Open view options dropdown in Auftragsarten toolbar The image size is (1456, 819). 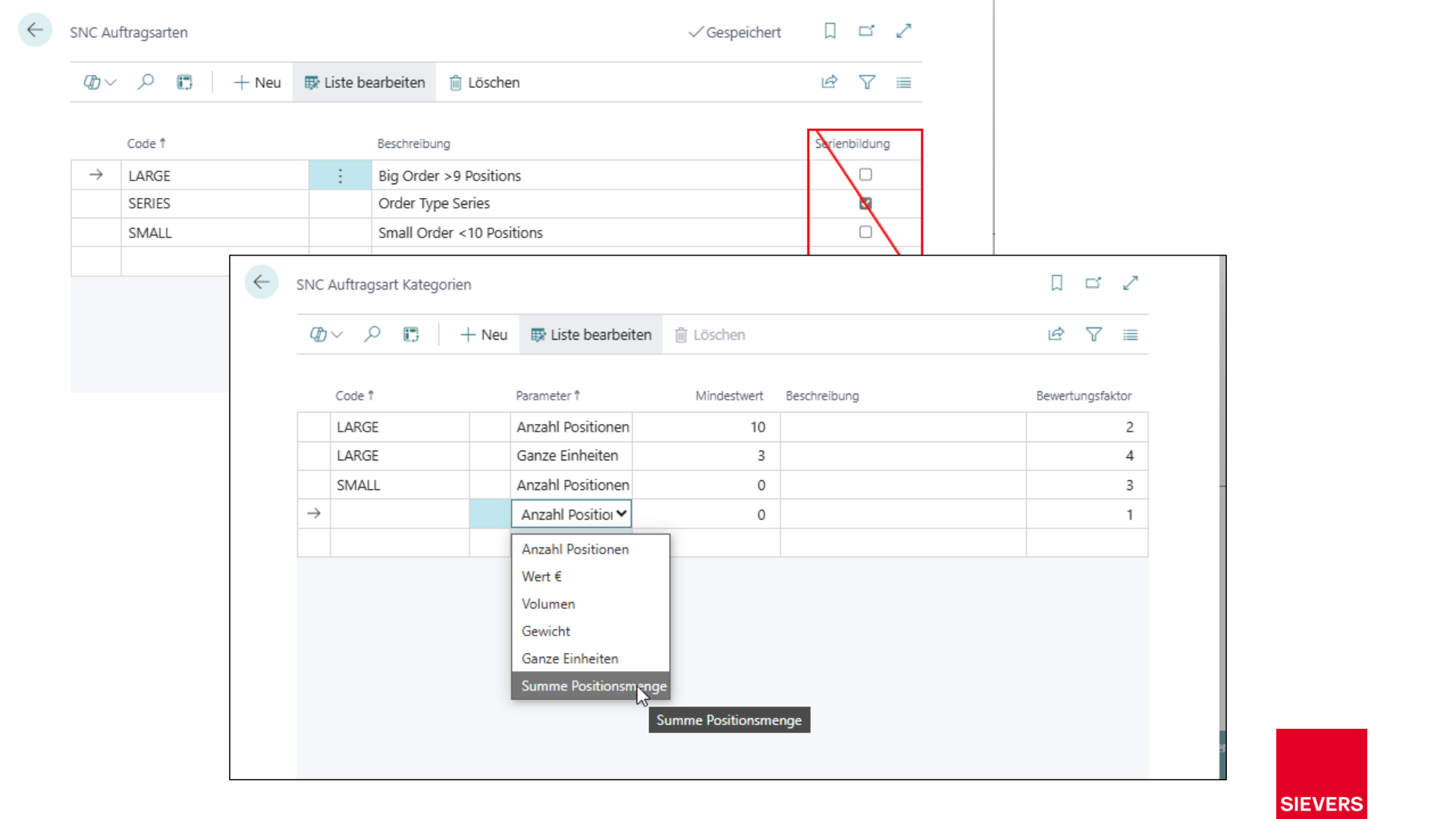coord(99,82)
